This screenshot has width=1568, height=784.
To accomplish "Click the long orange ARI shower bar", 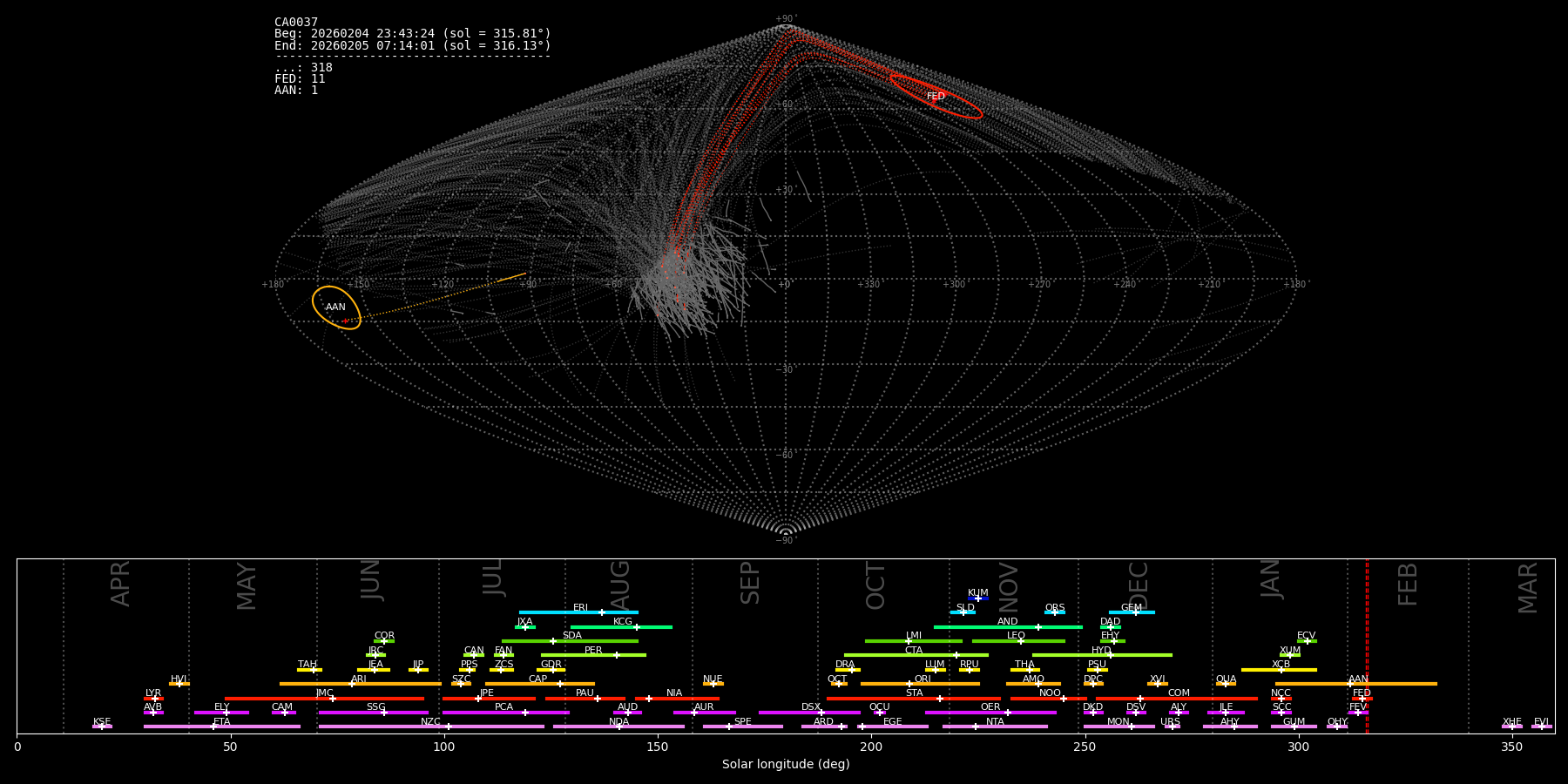I will 361,684.
